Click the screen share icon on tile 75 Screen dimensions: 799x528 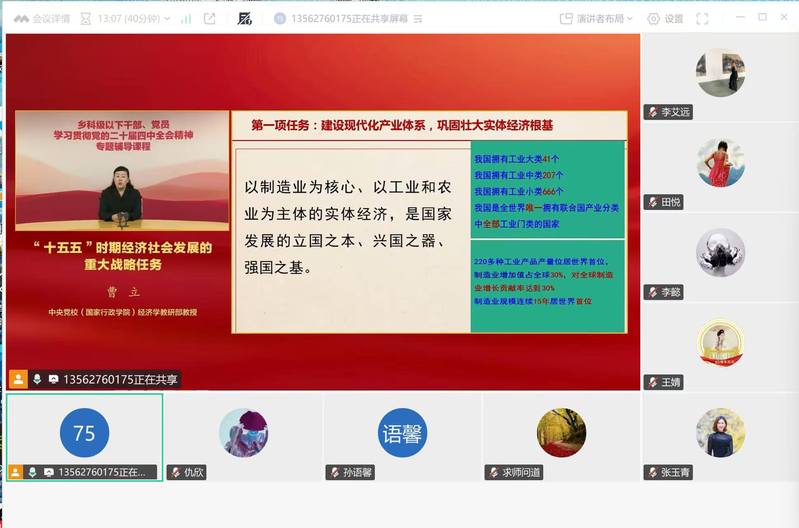[x=50, y=472]
